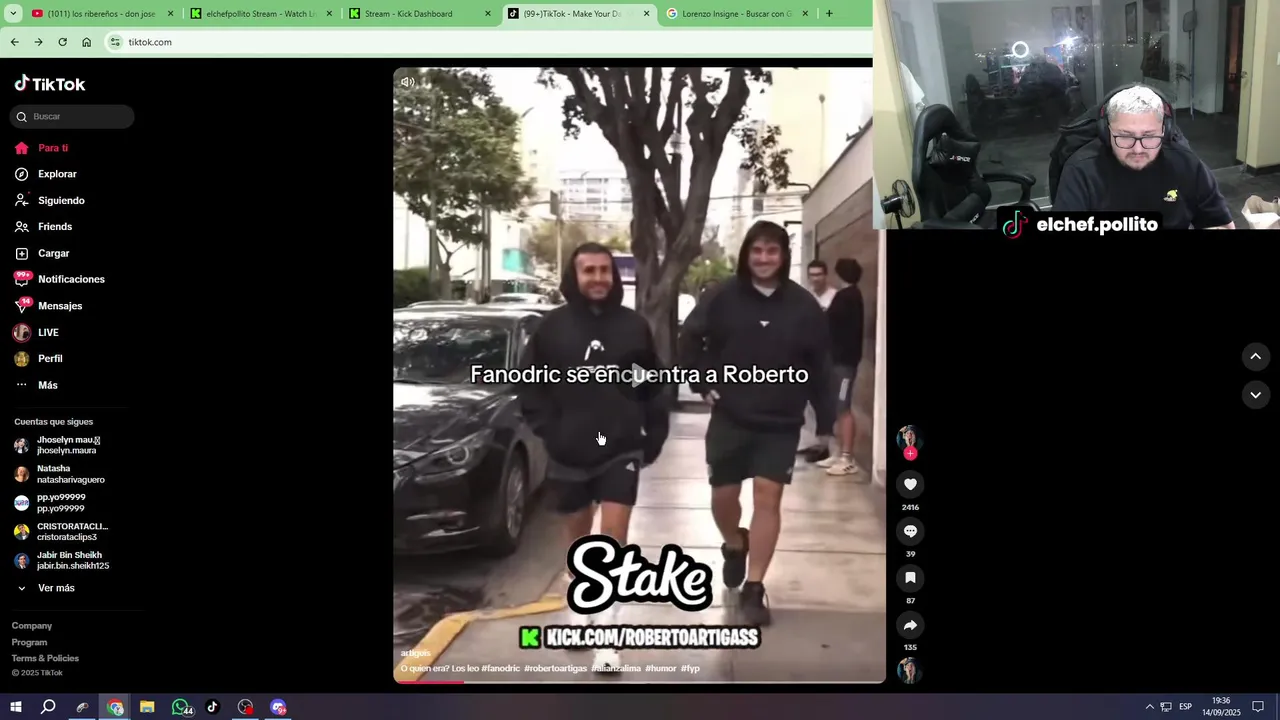The height and width of the screenshot is (720, 1280).
Task: Follow creator with red plus button
Action: (910, 454)
